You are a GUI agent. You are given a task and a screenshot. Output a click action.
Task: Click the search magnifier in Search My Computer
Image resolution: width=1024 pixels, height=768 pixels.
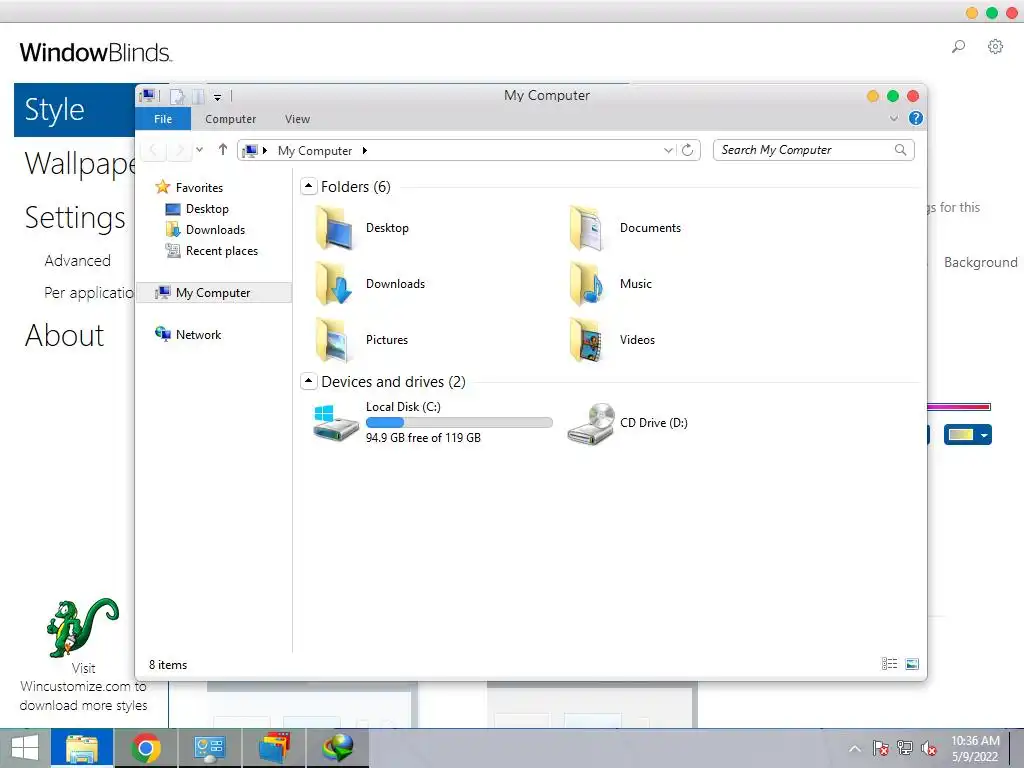click(x=901, y=150)
